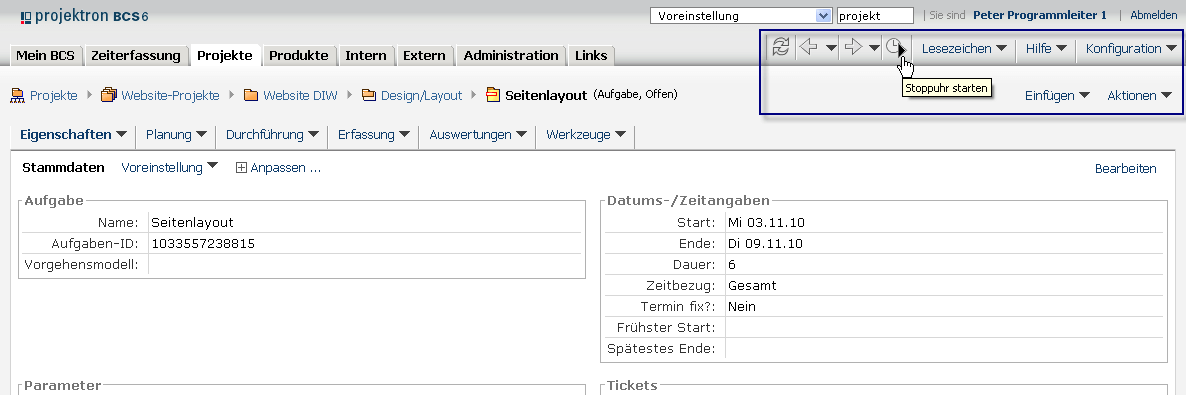The image size is (1186, 395).
Task: Click the Aufgaben-ID value 1033557238815
Action: tap(203, 244)
